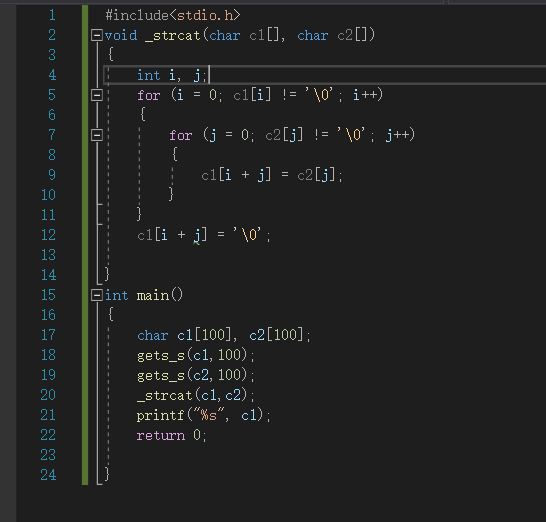
Task: Click line number 1 in the gutter
Action: pos(52,15)
